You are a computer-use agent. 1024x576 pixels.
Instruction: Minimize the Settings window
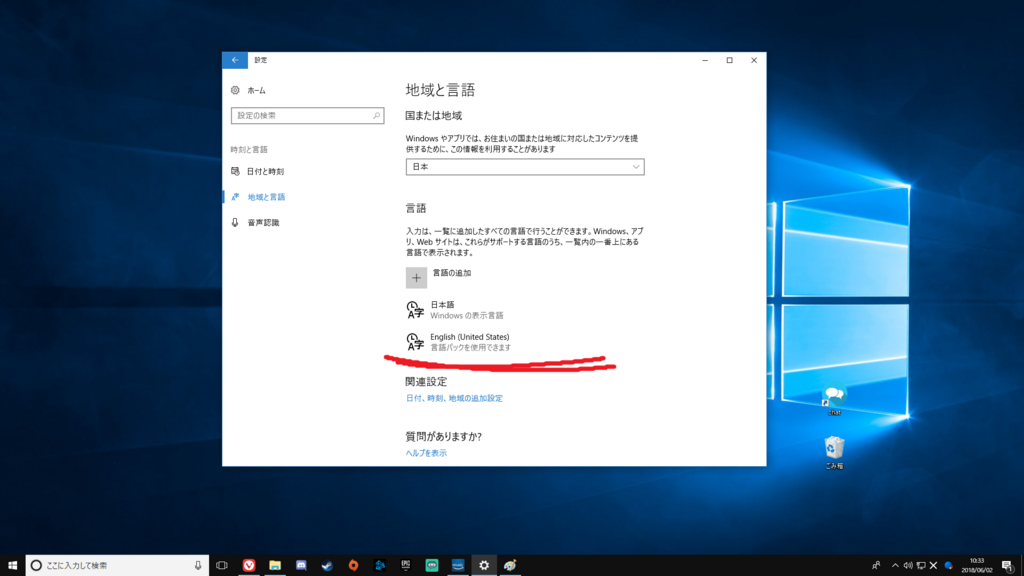click(705, 60)
